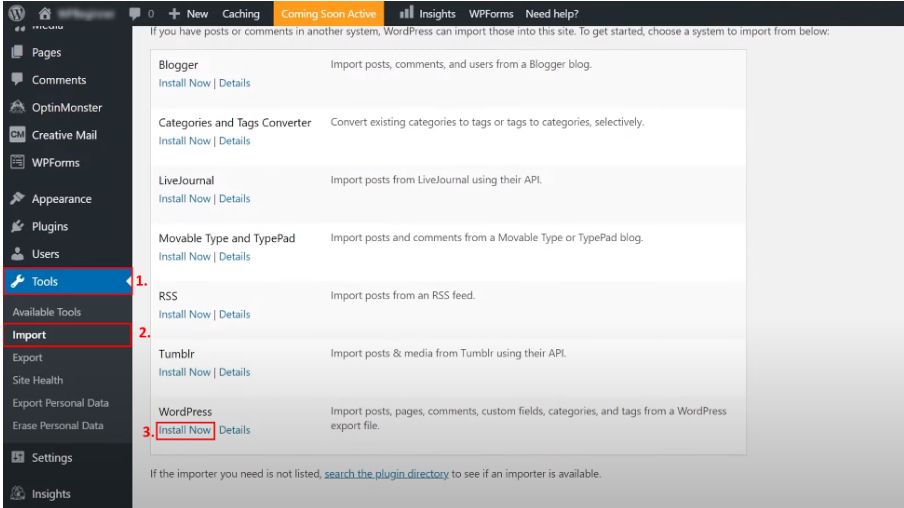The width and height of the screenshot is (904, 508).
Task: Click the Tumblr importer title
Action: tap(176, 354)
